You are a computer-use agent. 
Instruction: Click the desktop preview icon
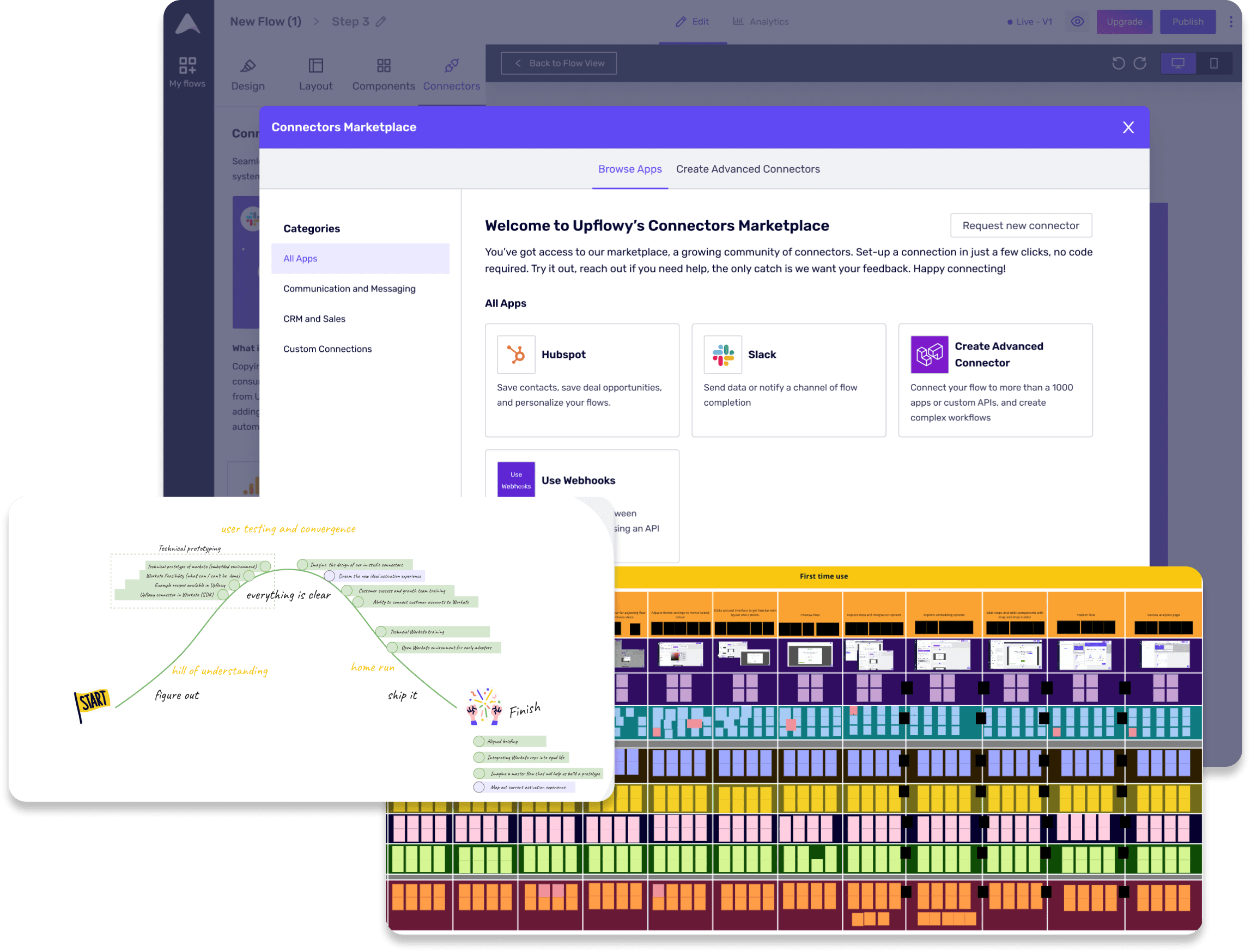(1178, 62)
